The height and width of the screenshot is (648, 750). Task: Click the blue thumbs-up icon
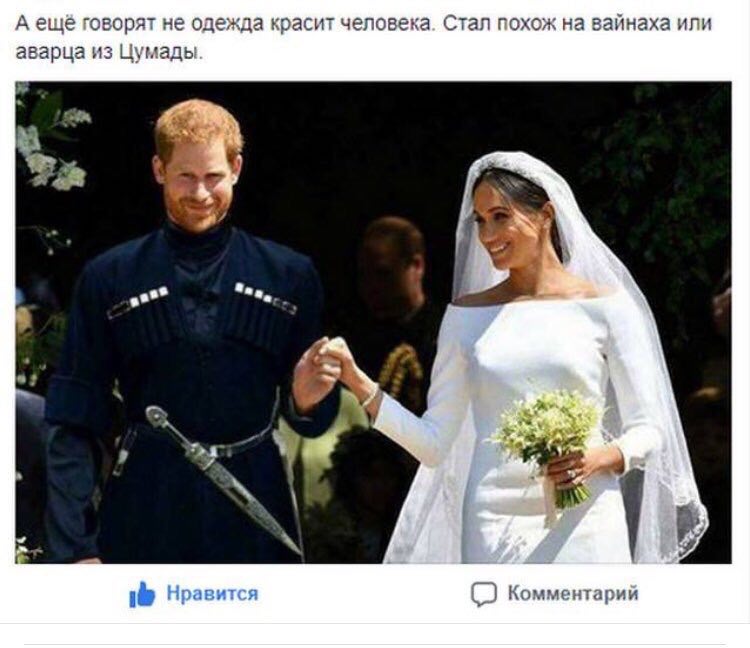(142, 594)
